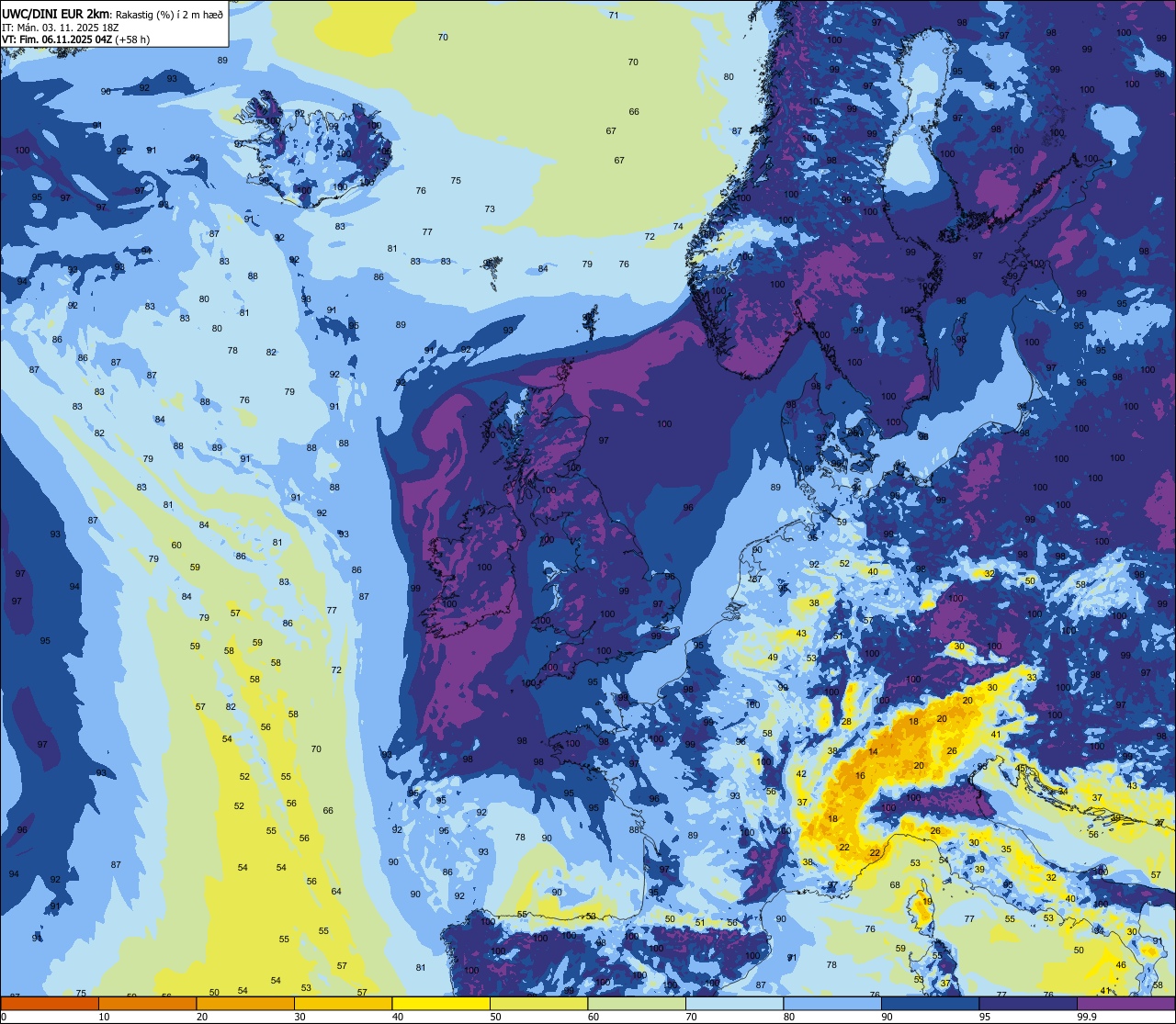Click the 90–95 dark blue legend segment
This screenshot has height=1024, width=1176.
pos(931,1003)
